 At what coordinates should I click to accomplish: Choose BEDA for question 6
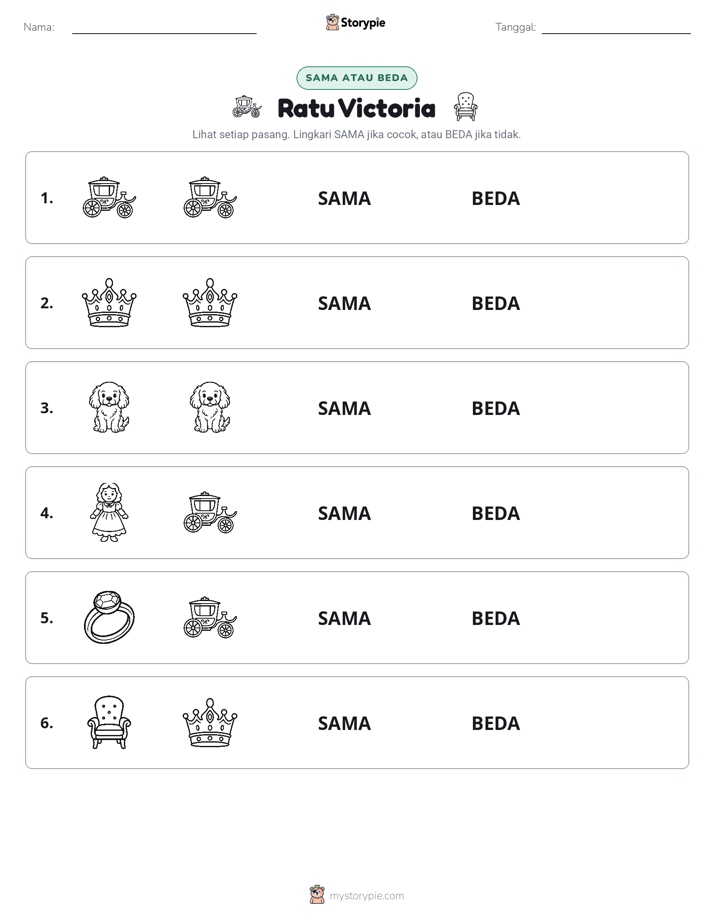point(496,723)
